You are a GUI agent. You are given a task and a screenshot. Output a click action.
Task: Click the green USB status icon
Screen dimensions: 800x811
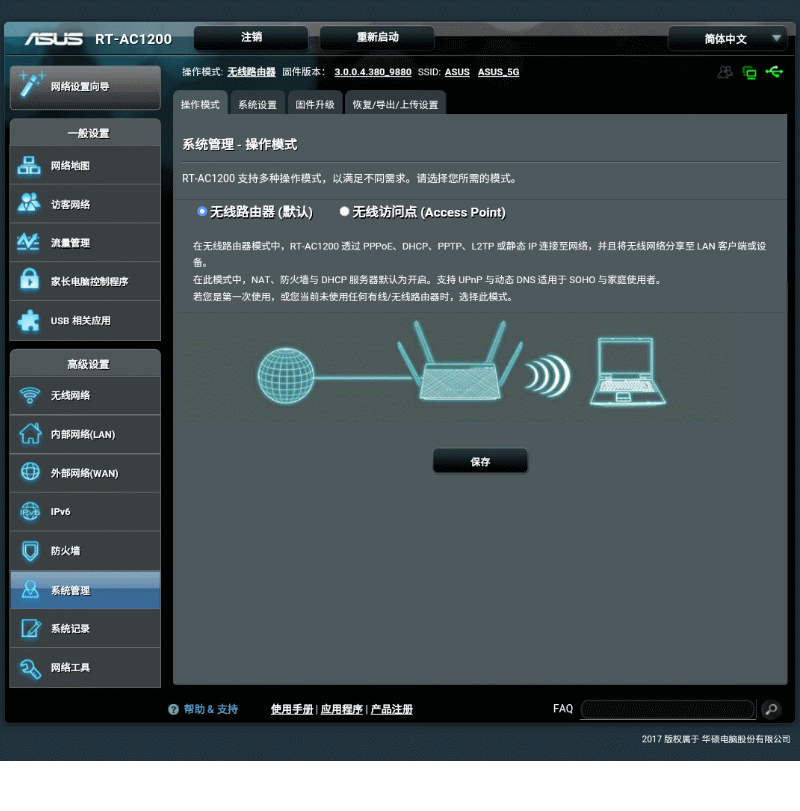click(x=774, y=71)
